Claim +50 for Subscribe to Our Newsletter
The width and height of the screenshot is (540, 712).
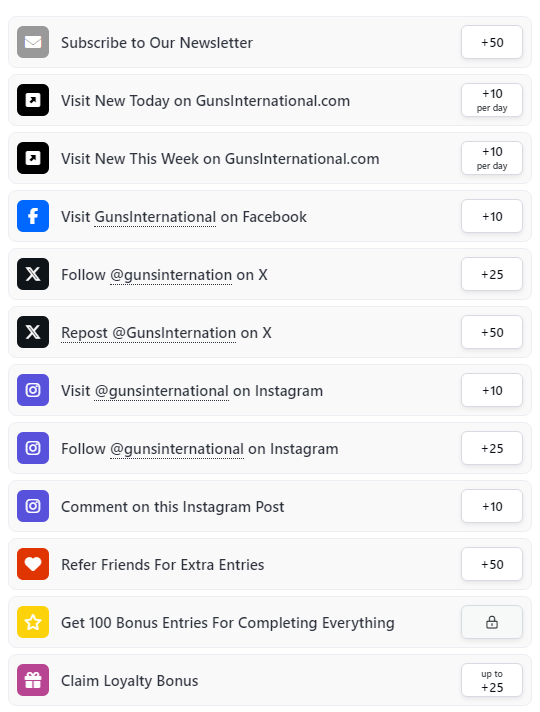coord(492,42)
